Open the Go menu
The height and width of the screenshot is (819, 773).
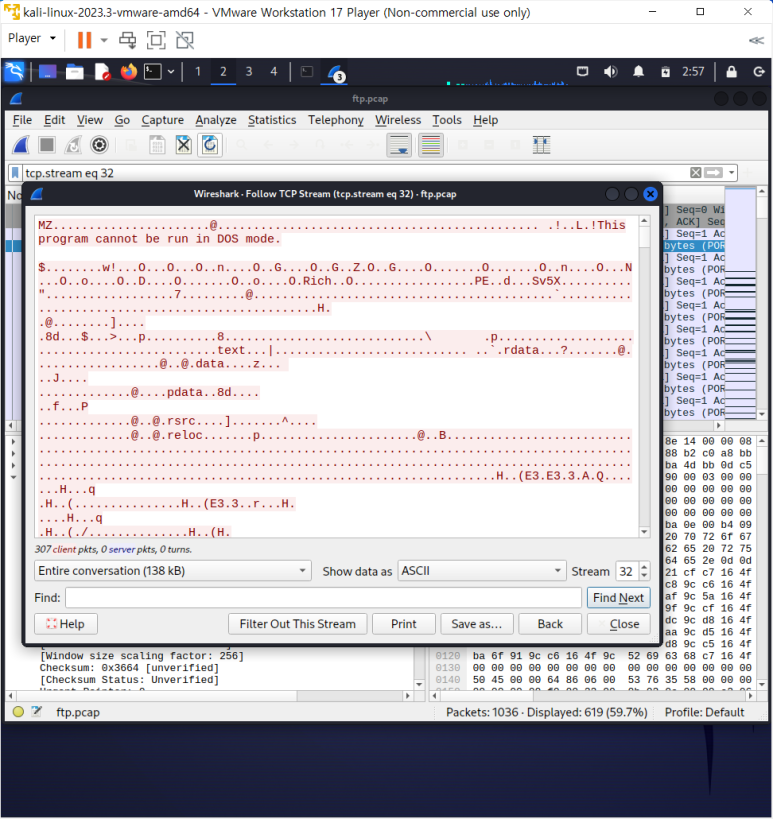122,120
